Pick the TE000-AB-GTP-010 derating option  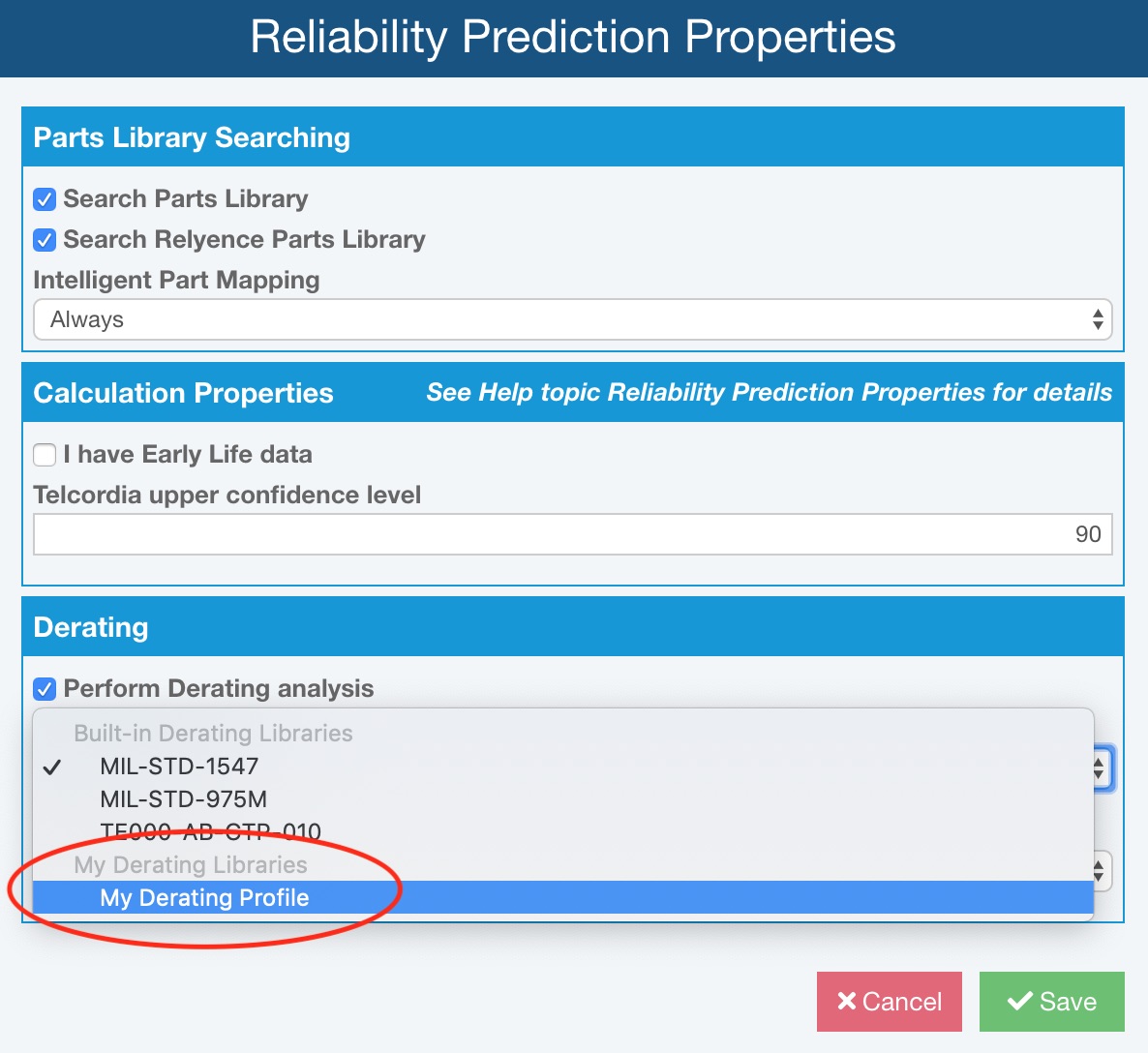click(x=210, y=831)
